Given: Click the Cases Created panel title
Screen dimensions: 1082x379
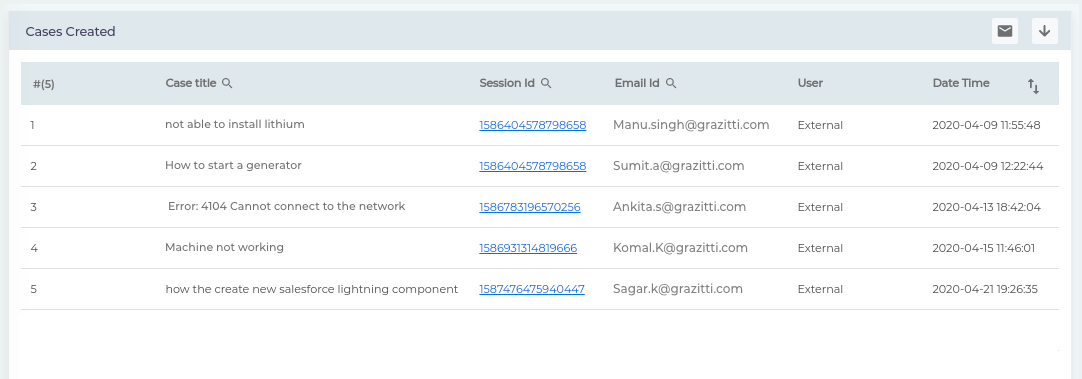Looking at the screenshot, I should (x=70, y=32).
